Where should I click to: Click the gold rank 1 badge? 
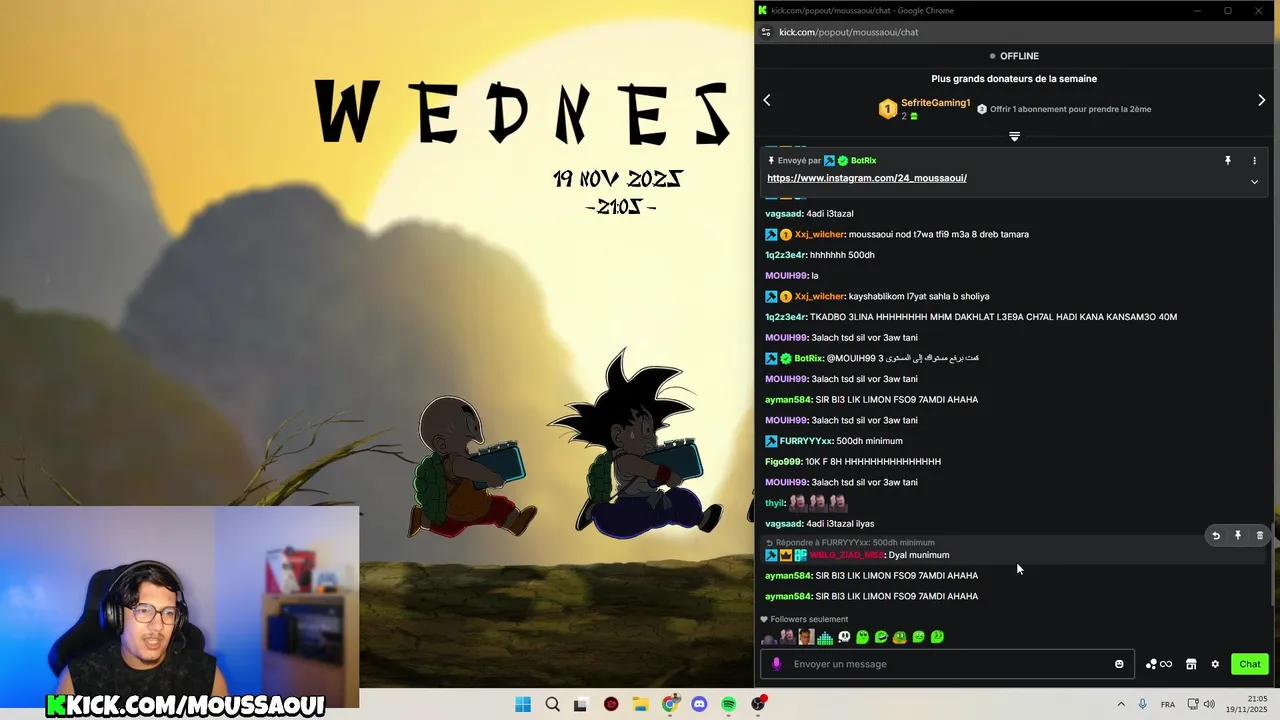click(888, 109)
